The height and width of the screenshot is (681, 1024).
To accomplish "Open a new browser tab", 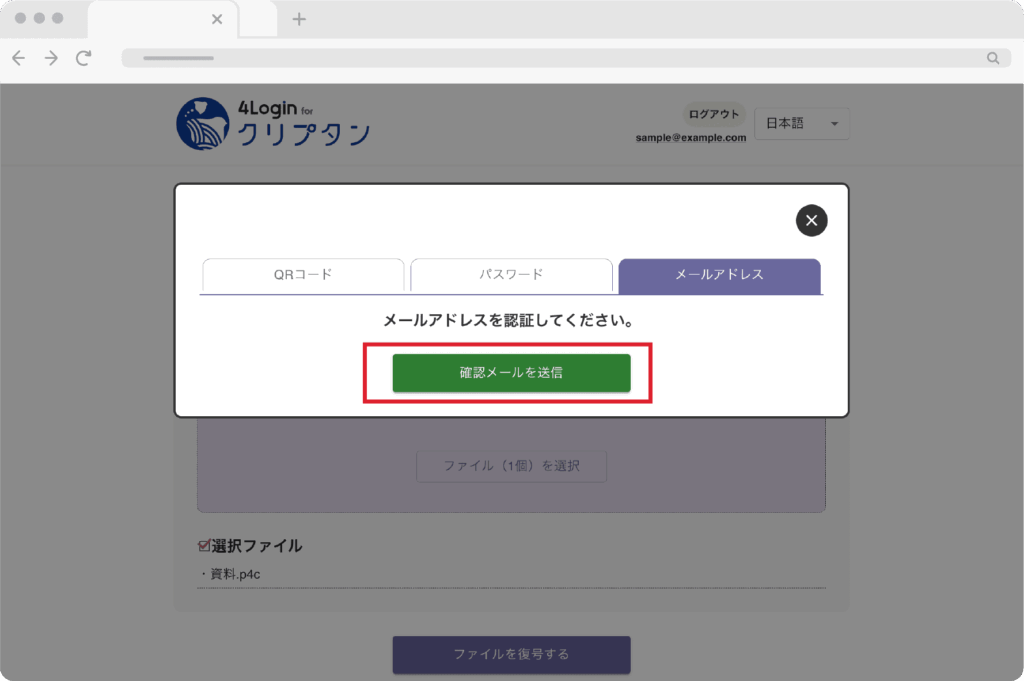I will (299, 19).
